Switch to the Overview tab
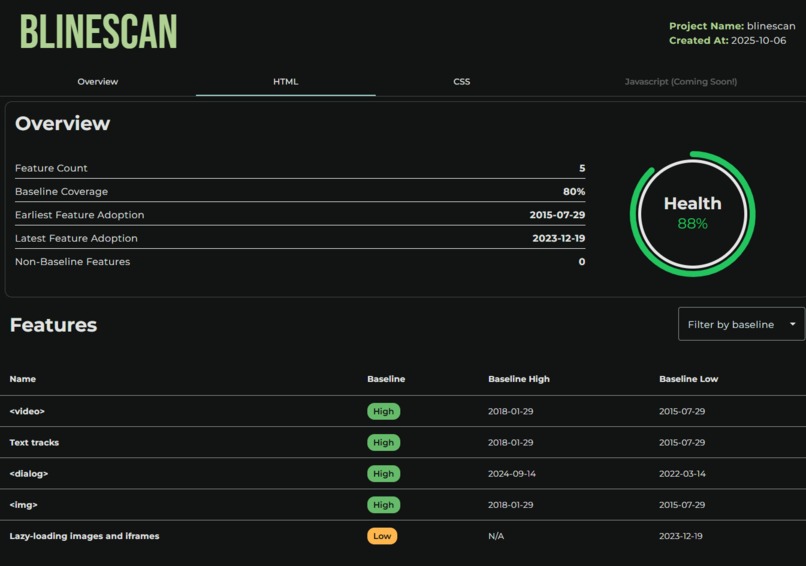 [x=98, y=81]
